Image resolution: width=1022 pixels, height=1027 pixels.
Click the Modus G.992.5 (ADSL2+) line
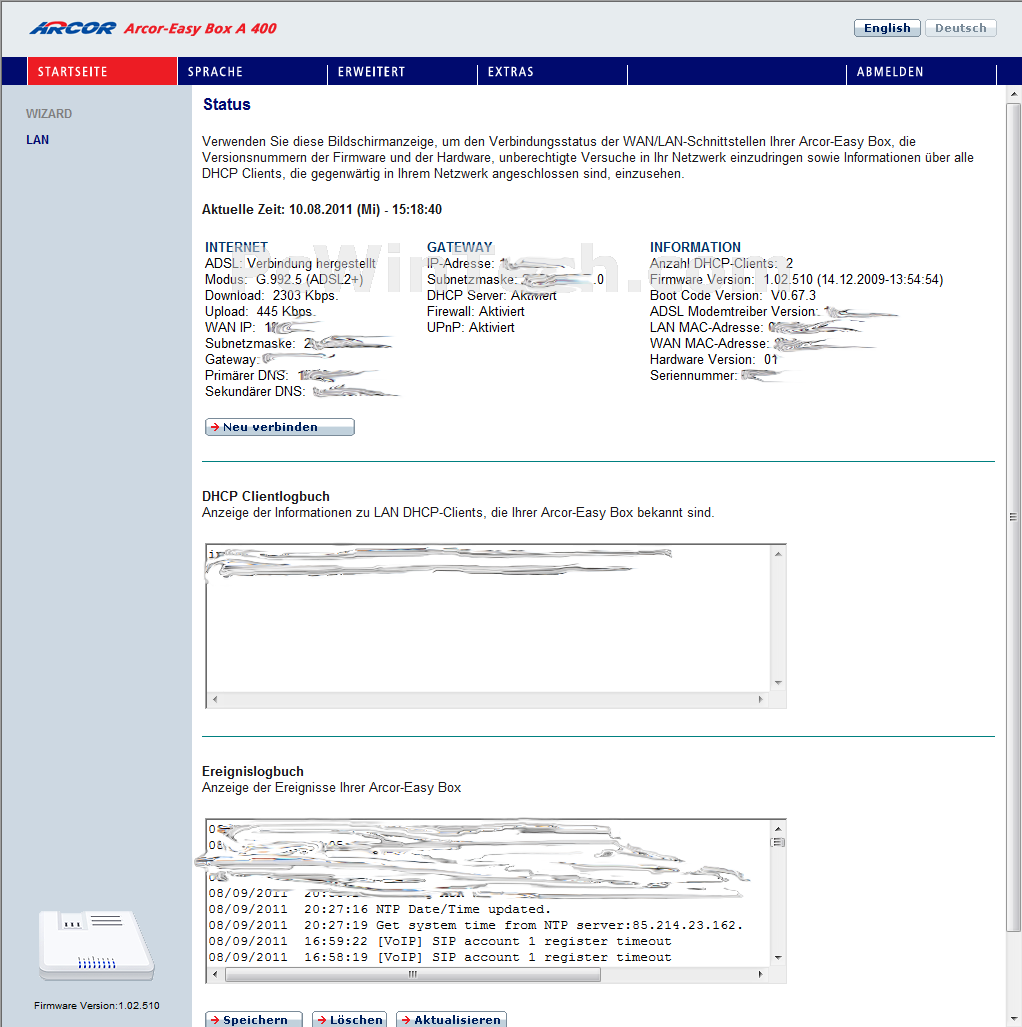pos(284,280)
